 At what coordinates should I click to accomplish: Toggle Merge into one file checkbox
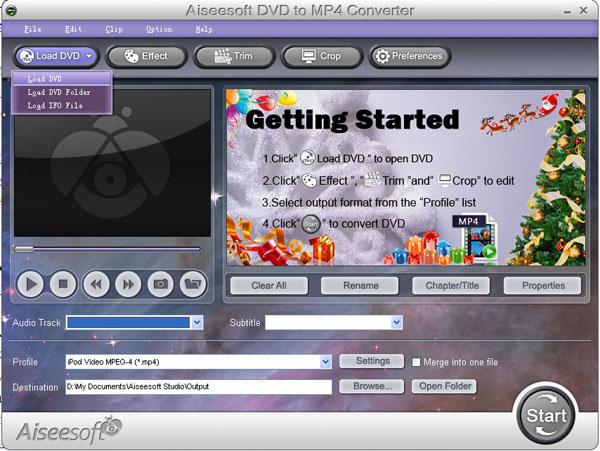[416, 362]
